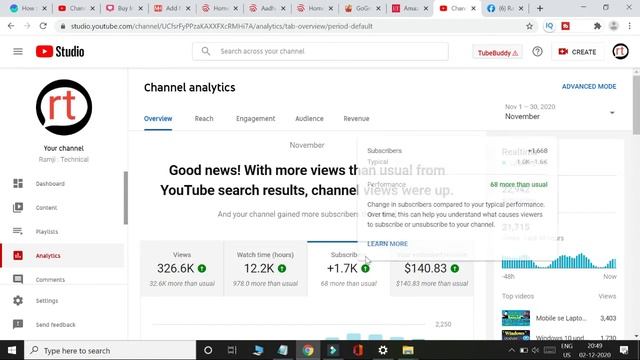
Task: Switch to the Reach tab
Action: (x=204, y=119)
